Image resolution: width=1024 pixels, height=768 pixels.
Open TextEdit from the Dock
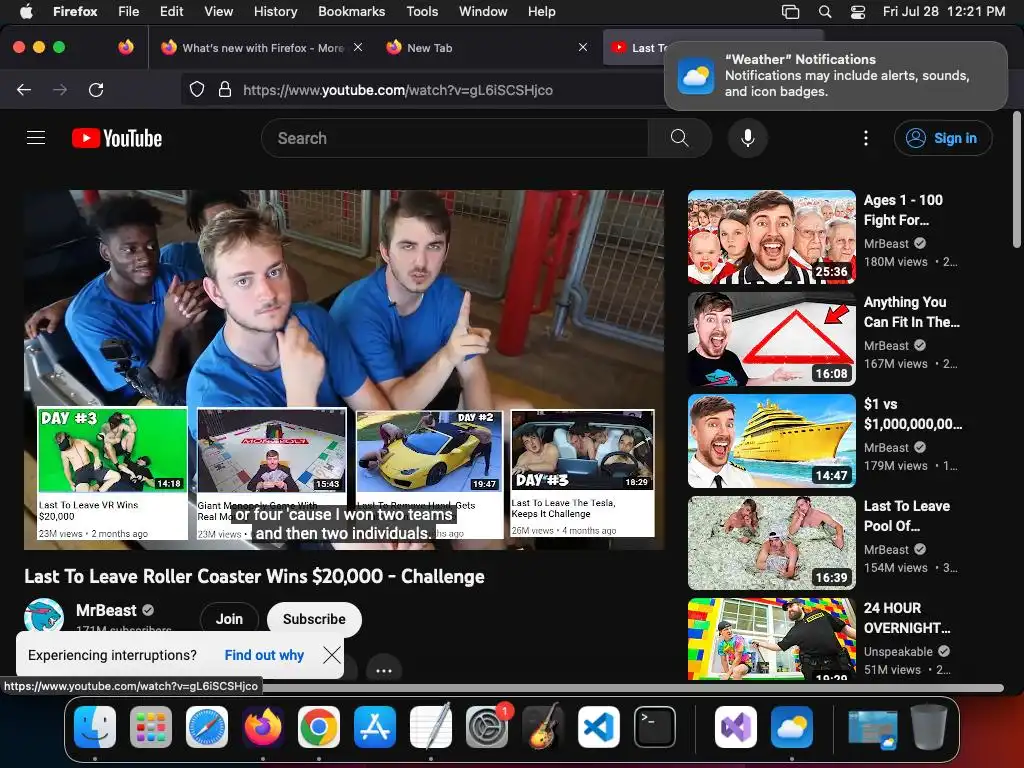click(431, 727)
